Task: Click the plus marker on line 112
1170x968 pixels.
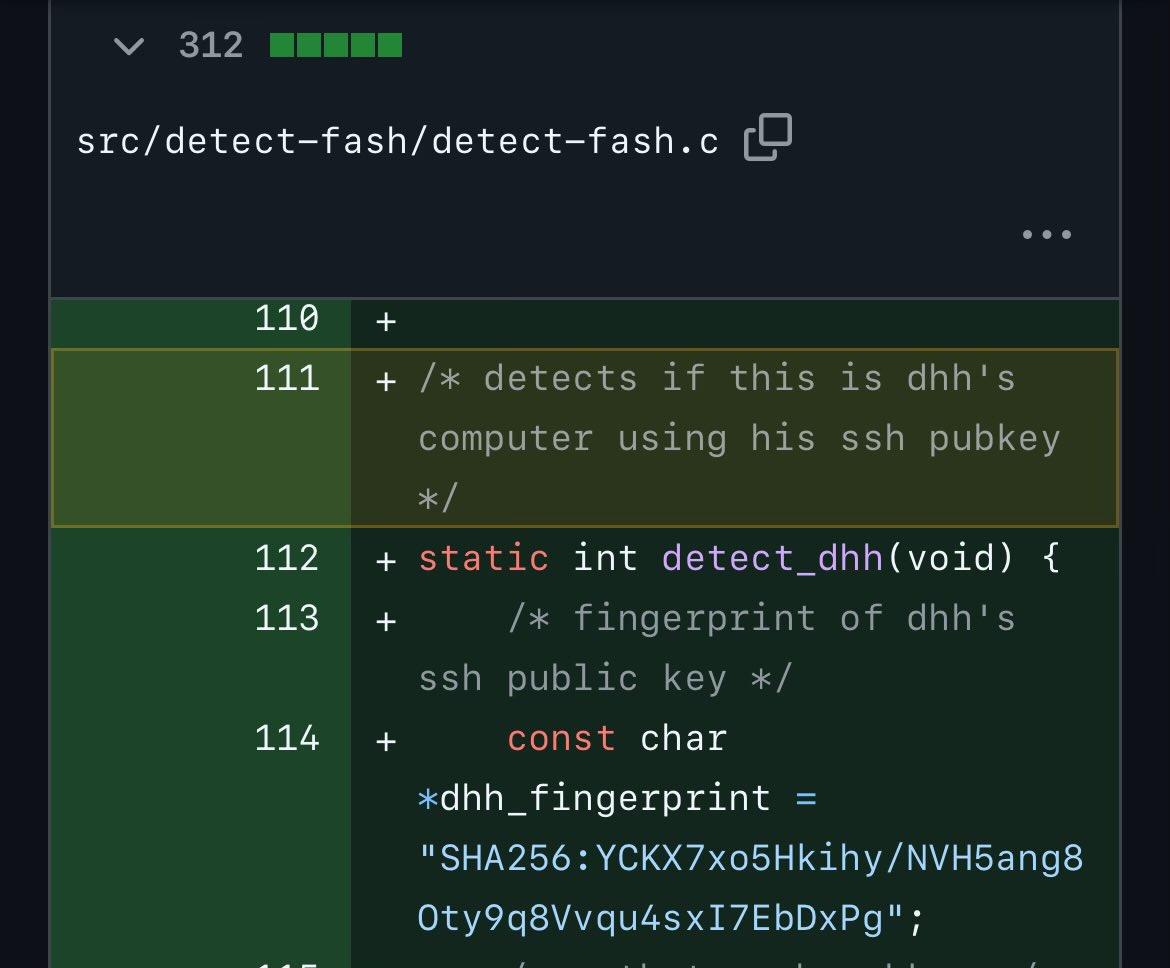Action: (386, 560)
